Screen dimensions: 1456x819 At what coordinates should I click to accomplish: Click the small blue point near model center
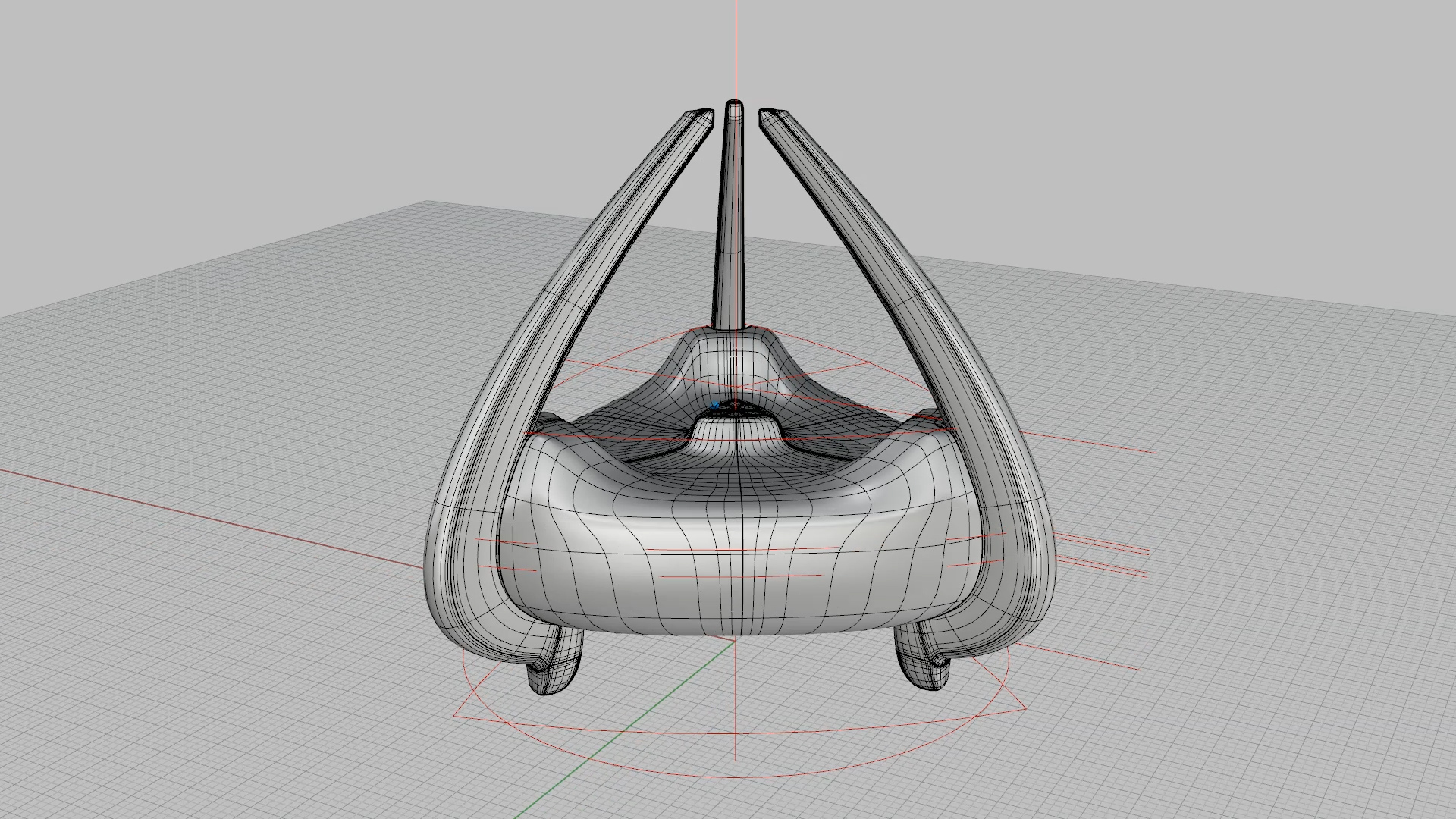[x=715, y=405]
